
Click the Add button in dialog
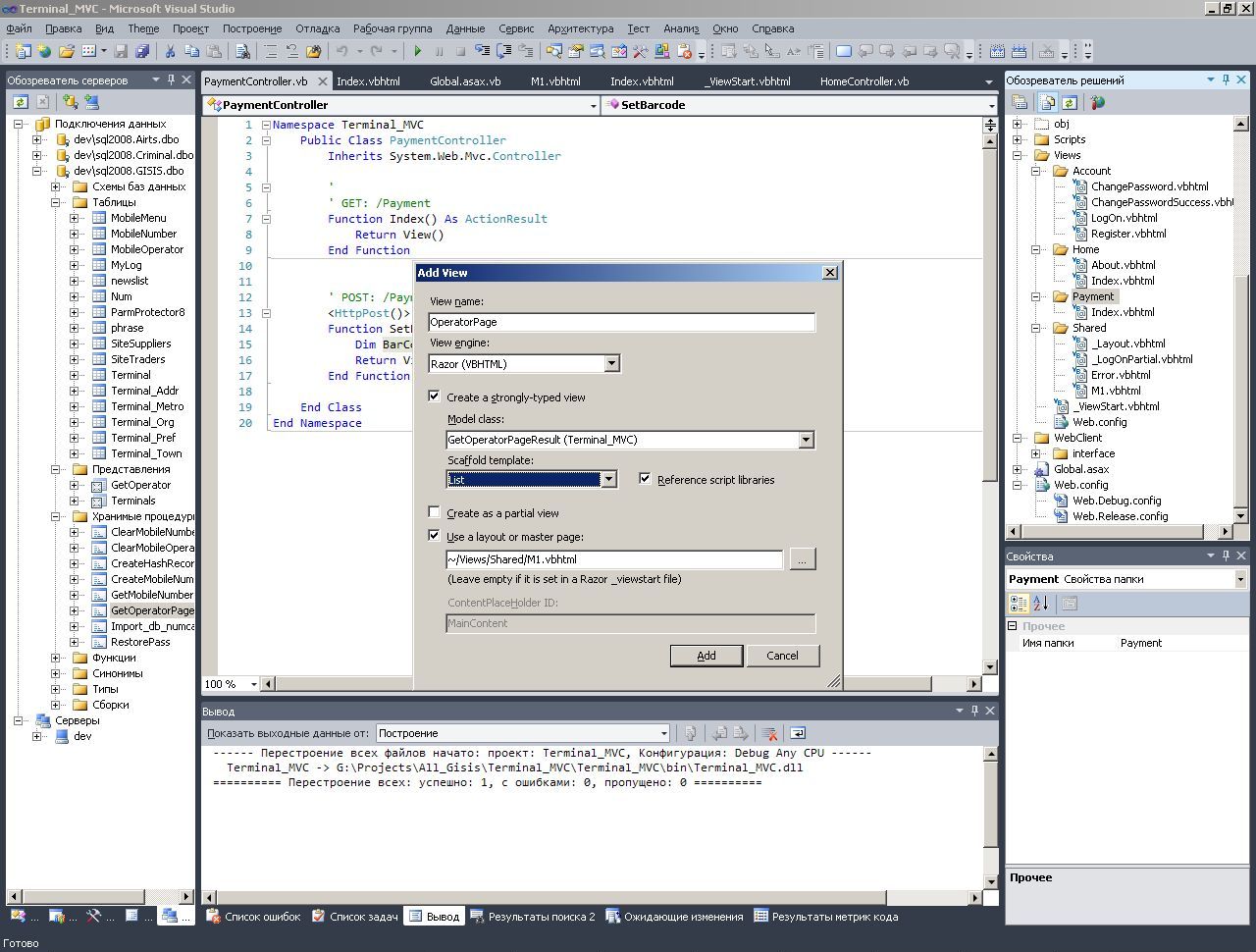coord(706,656)
